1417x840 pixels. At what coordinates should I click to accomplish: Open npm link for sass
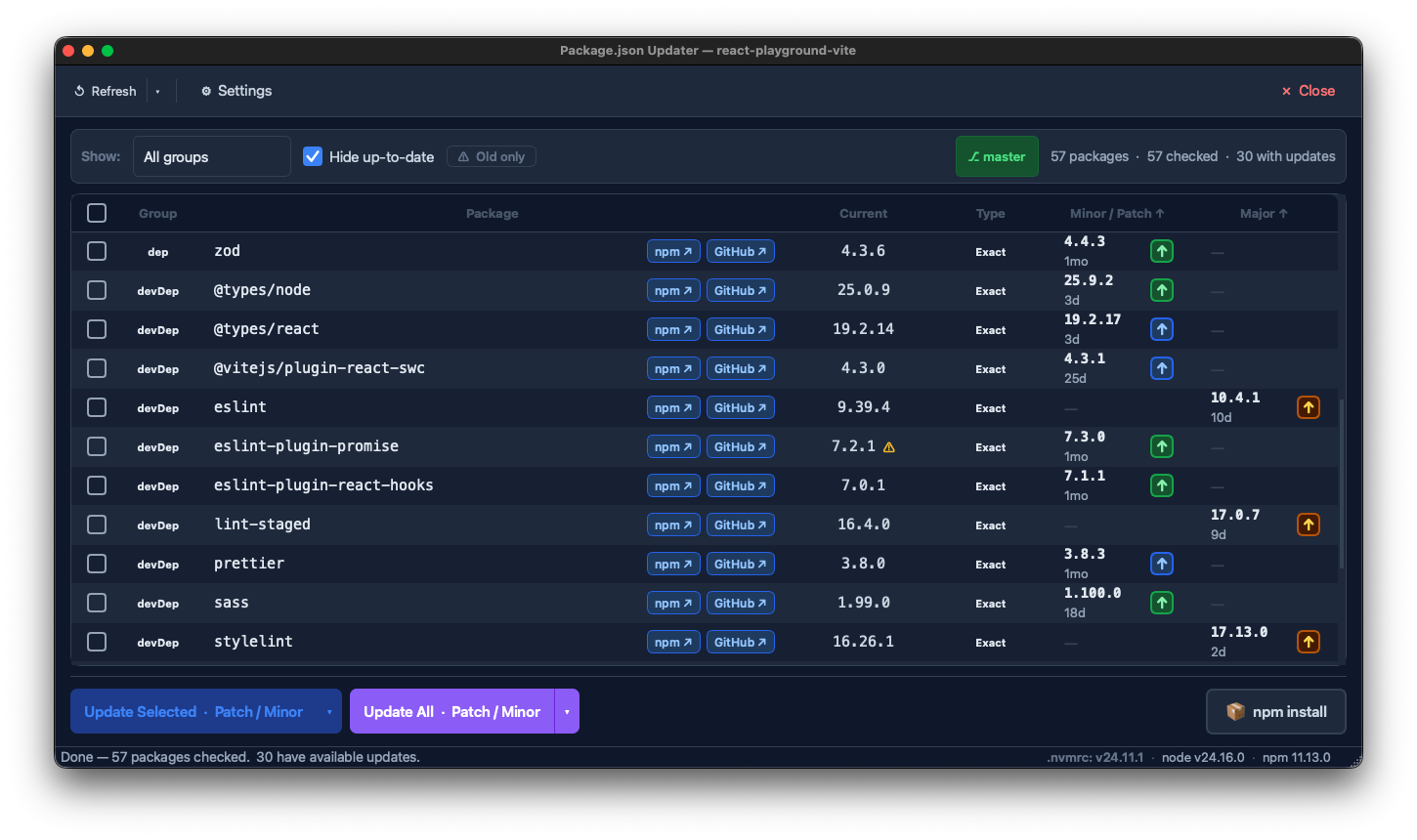coord(673,603)
